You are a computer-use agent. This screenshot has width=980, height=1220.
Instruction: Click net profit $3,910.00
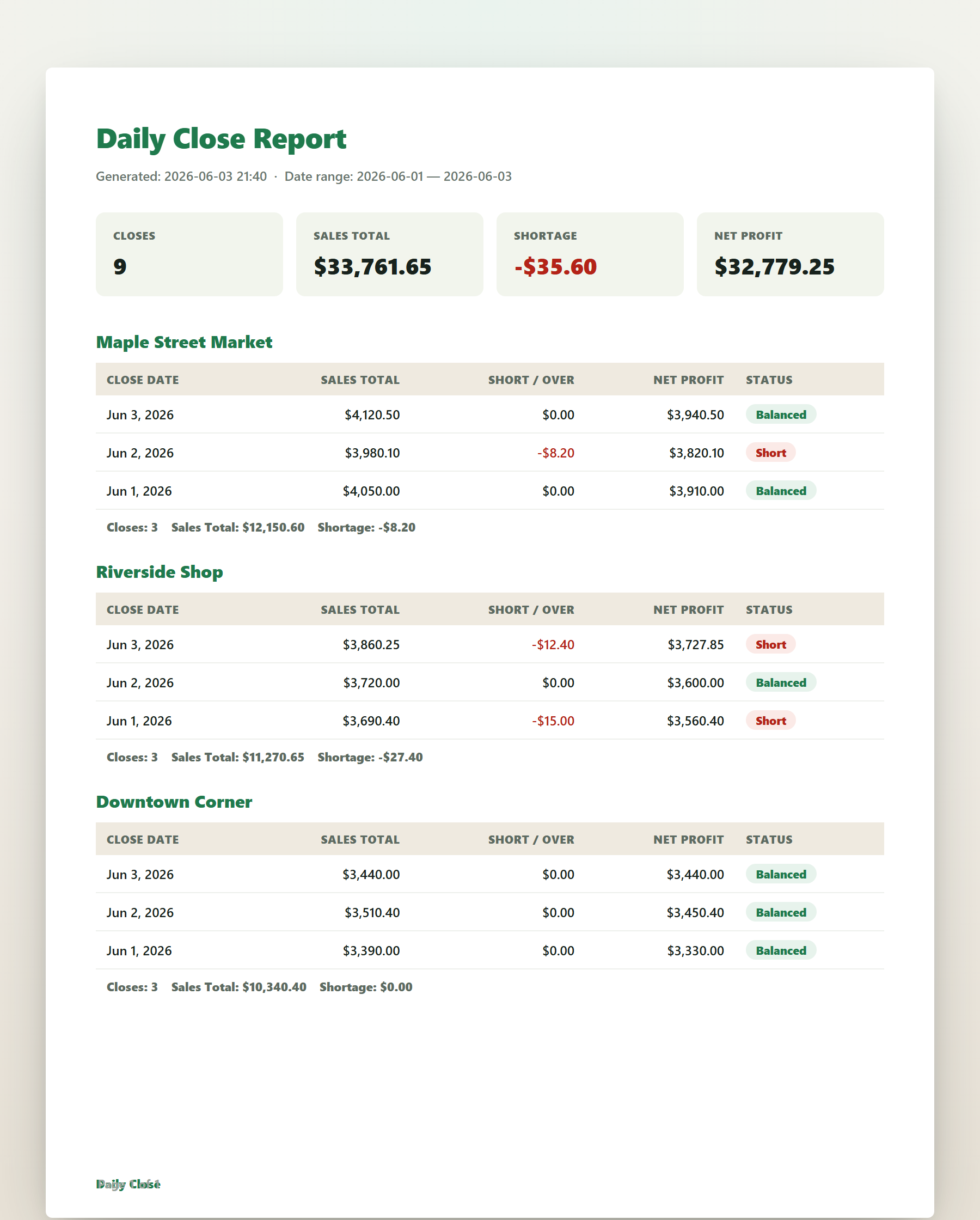click(696, 491)
